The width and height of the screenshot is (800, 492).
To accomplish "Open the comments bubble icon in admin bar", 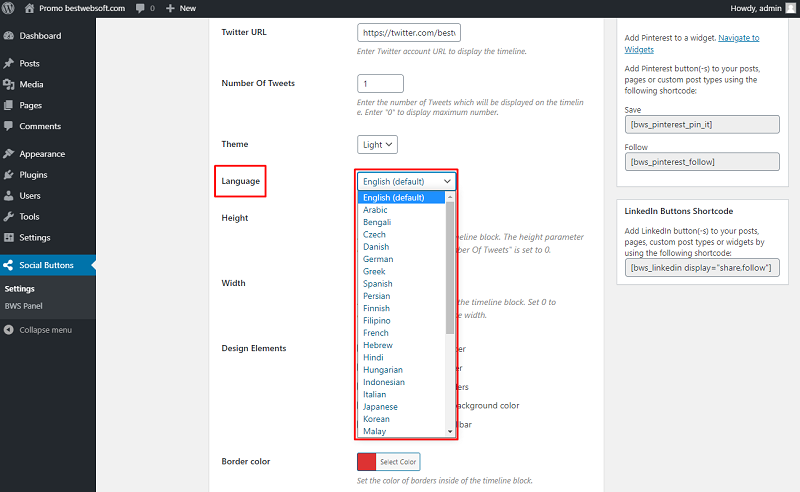I will click(140, 9).
